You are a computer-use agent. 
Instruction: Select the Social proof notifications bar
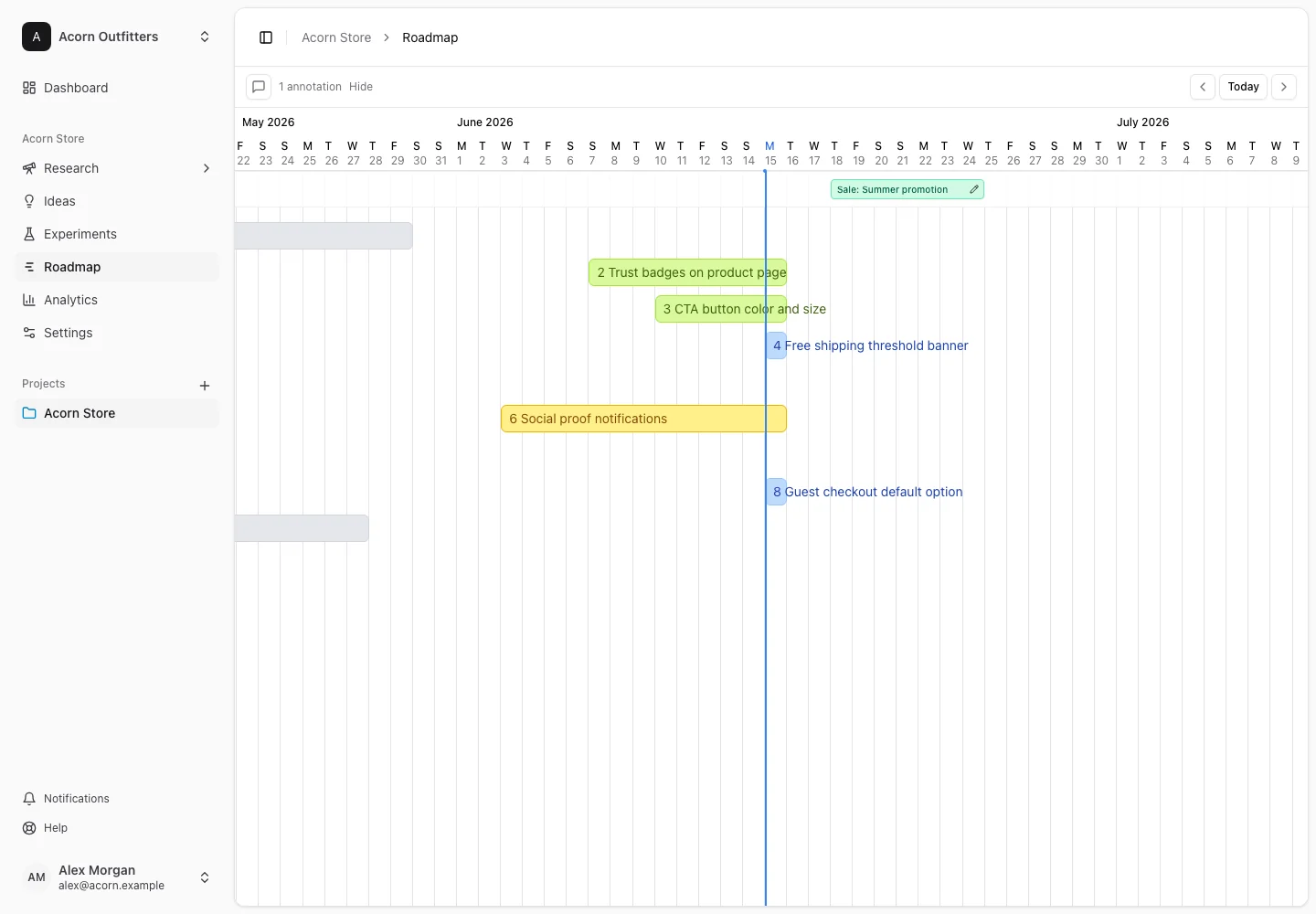(643, 419)
